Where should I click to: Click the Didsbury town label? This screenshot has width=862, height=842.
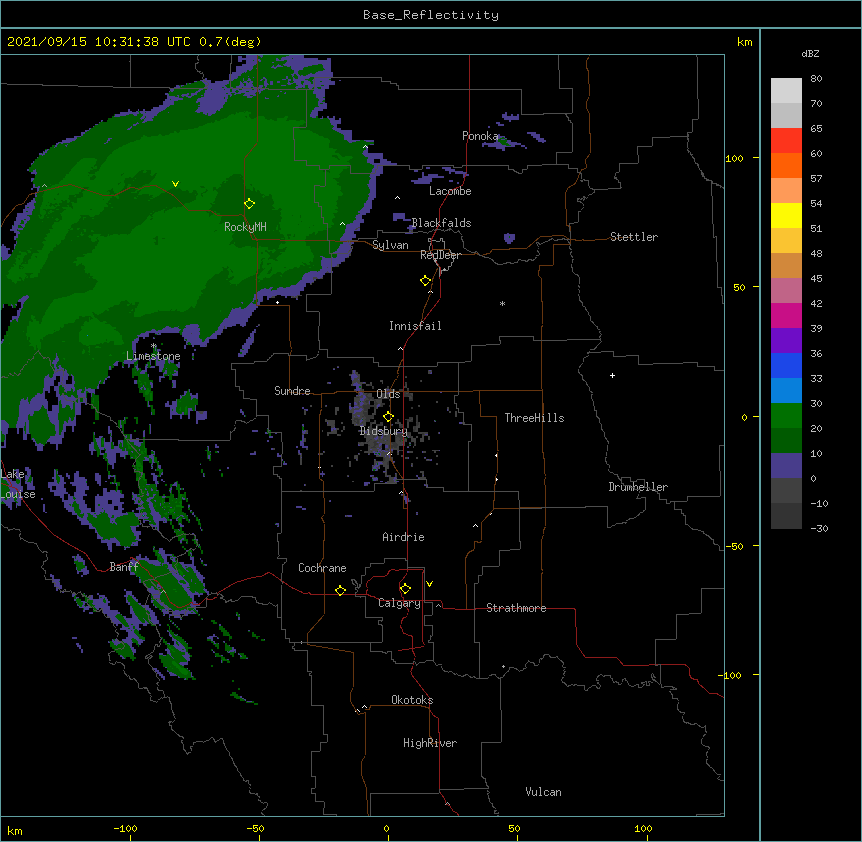coord(384,431)
